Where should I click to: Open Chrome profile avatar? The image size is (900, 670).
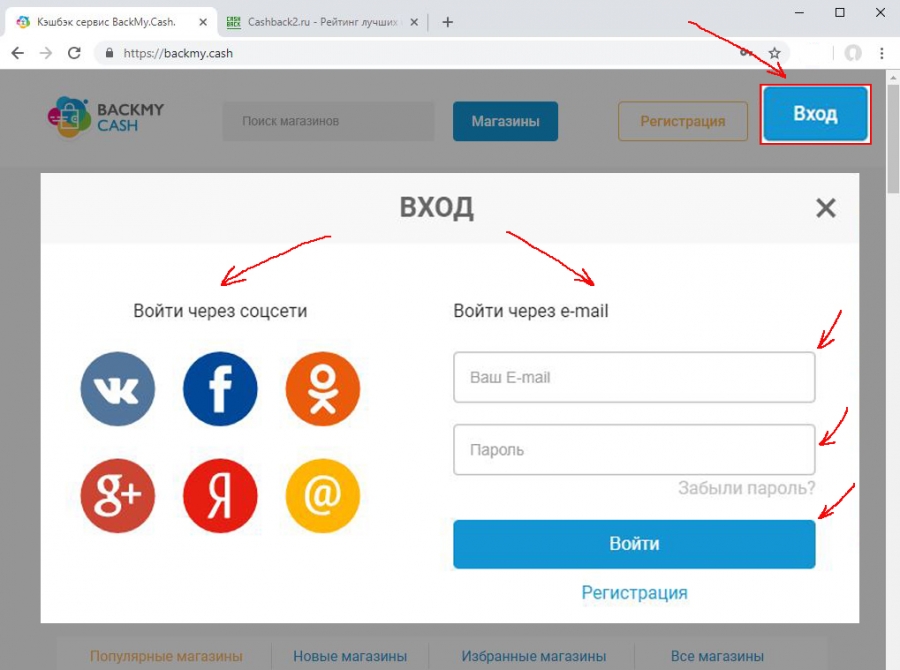click(x=853, y=53)
